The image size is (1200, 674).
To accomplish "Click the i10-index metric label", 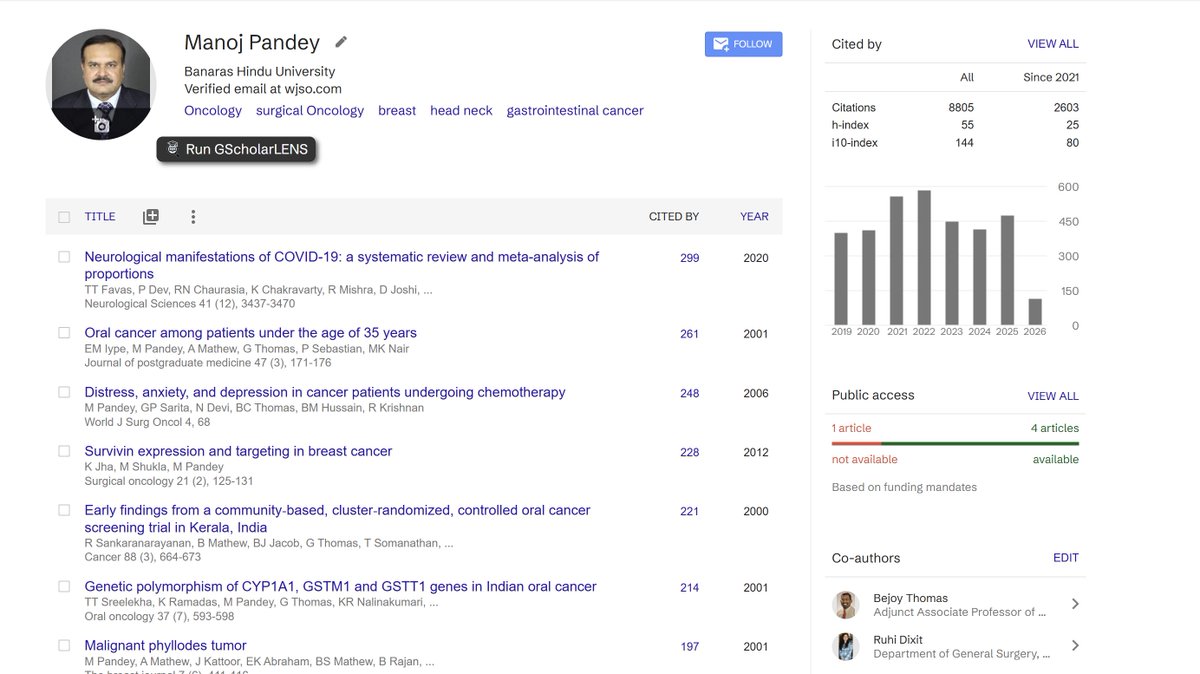I will (855, 143).
